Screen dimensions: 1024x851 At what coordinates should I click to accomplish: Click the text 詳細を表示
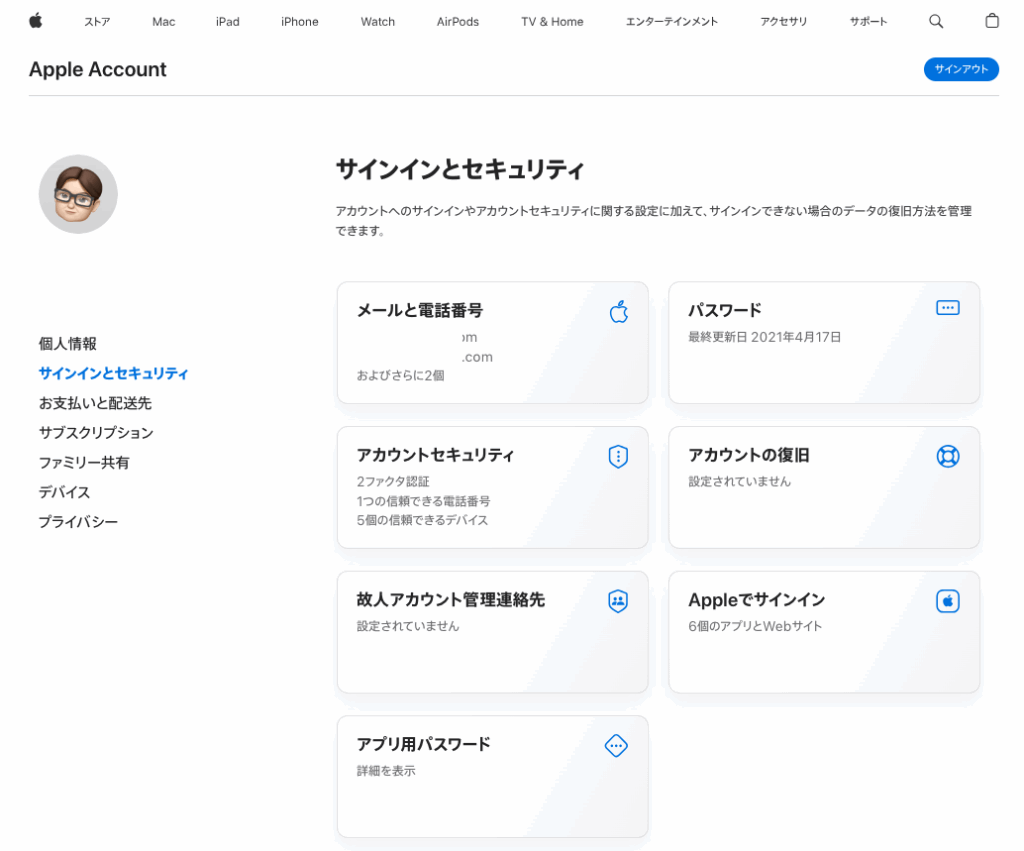coord(386,771)
